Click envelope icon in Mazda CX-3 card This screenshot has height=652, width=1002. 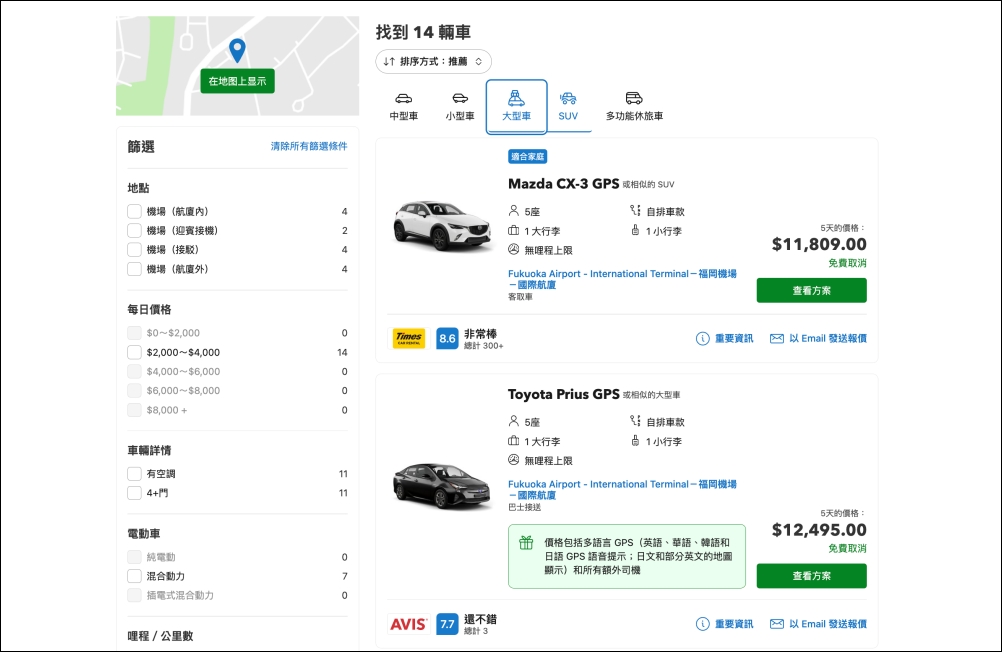tap(776, 339)
